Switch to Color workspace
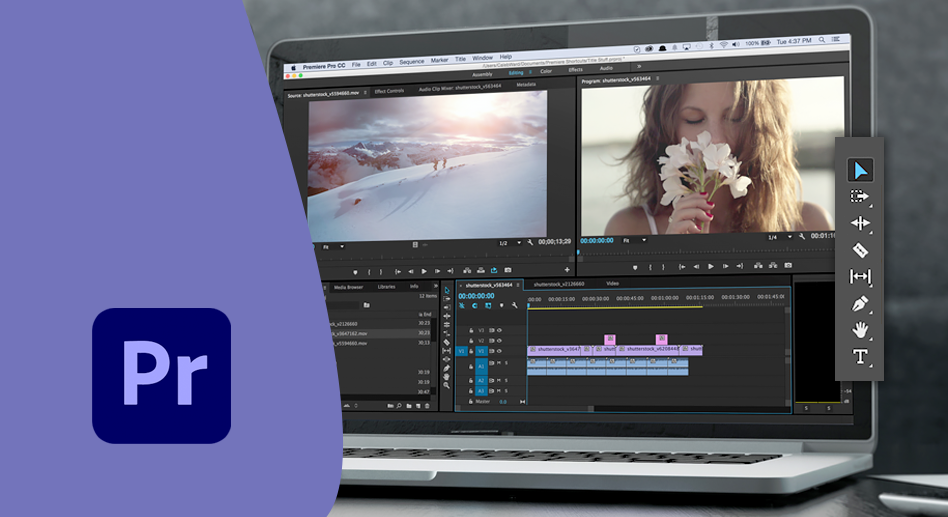Viewport: 948px width, 517px height. (546, 71)
